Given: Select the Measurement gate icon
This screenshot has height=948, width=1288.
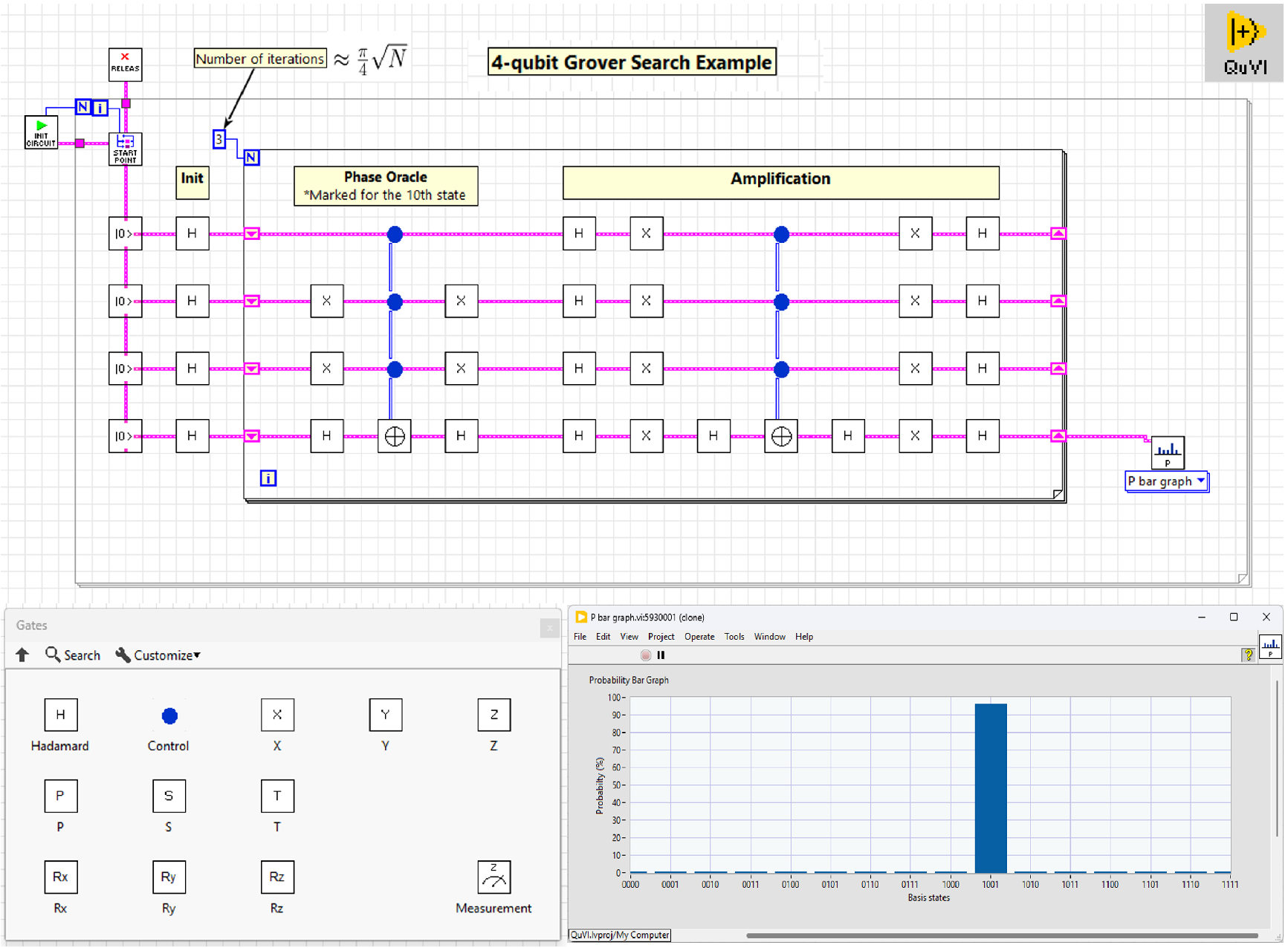Looking at the screenshot, I should (x=493, y=877).
